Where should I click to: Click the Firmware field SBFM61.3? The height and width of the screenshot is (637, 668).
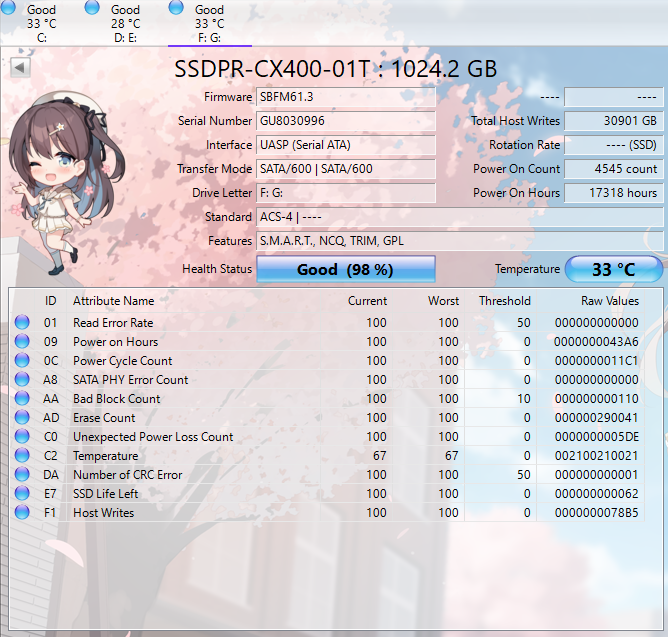point(346,97)
